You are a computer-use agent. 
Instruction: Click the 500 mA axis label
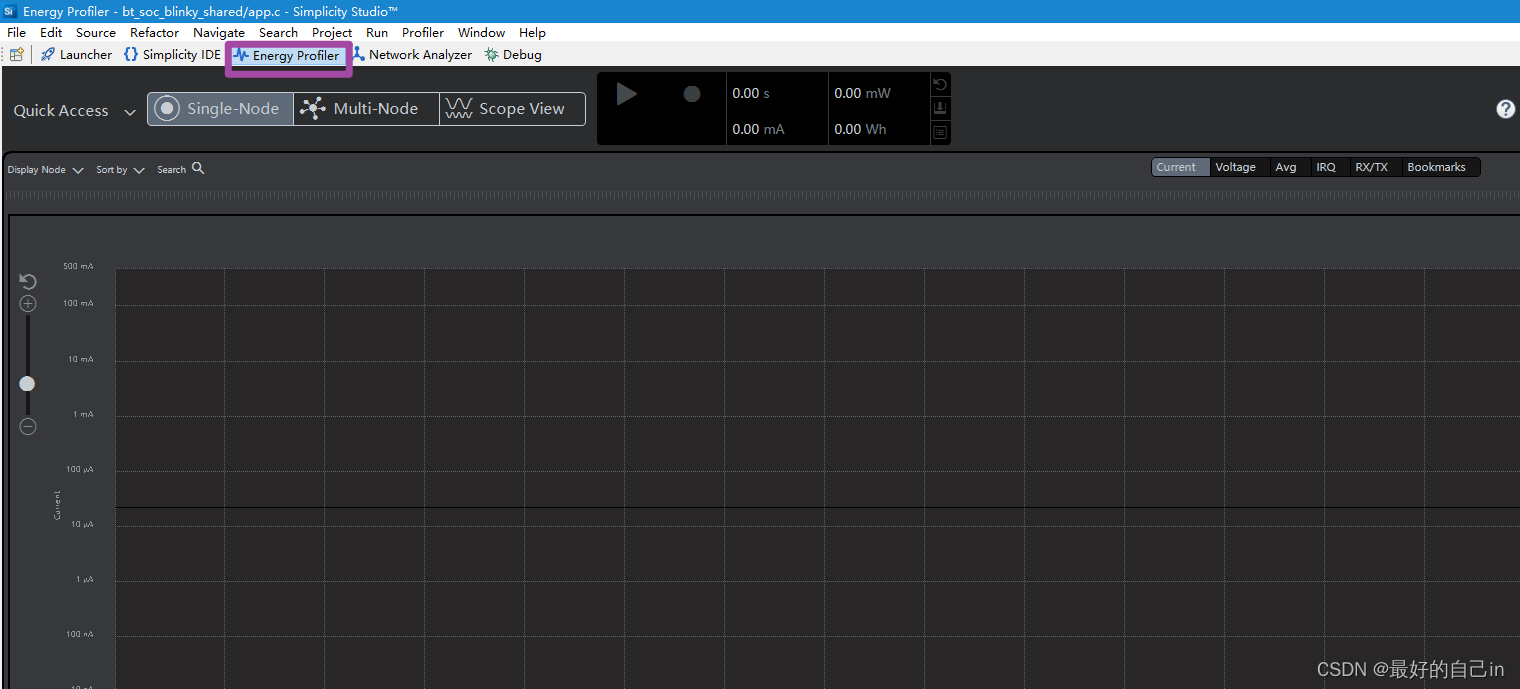click(78, 266)
